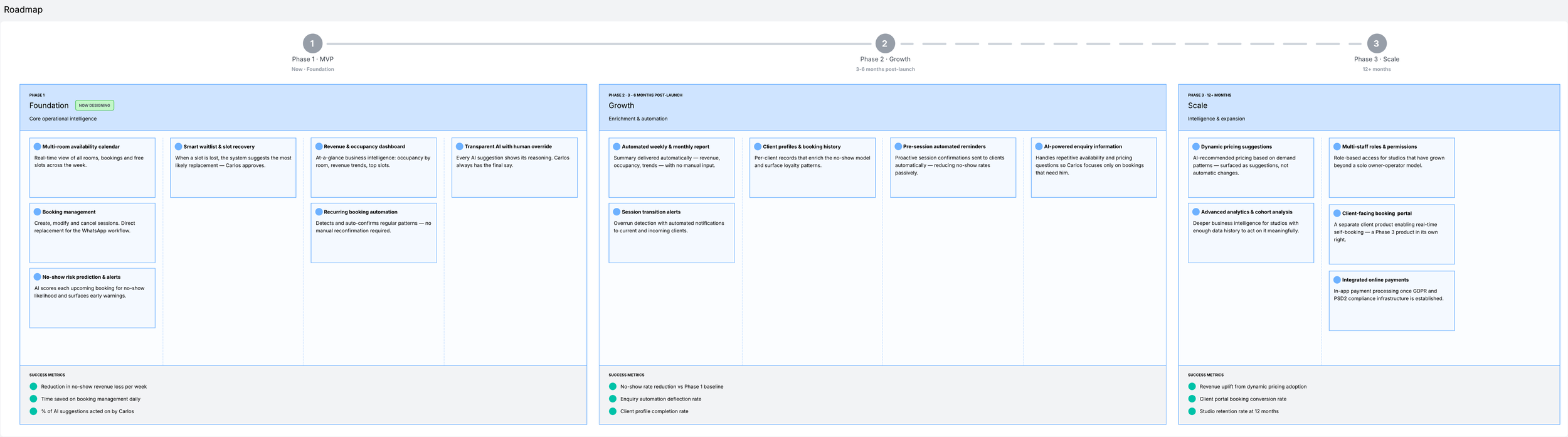Image resolution: width=1568 pixels, height=437 pixels.
Task: Select the No-show risk prediction & alerts title
Action: 82,277
